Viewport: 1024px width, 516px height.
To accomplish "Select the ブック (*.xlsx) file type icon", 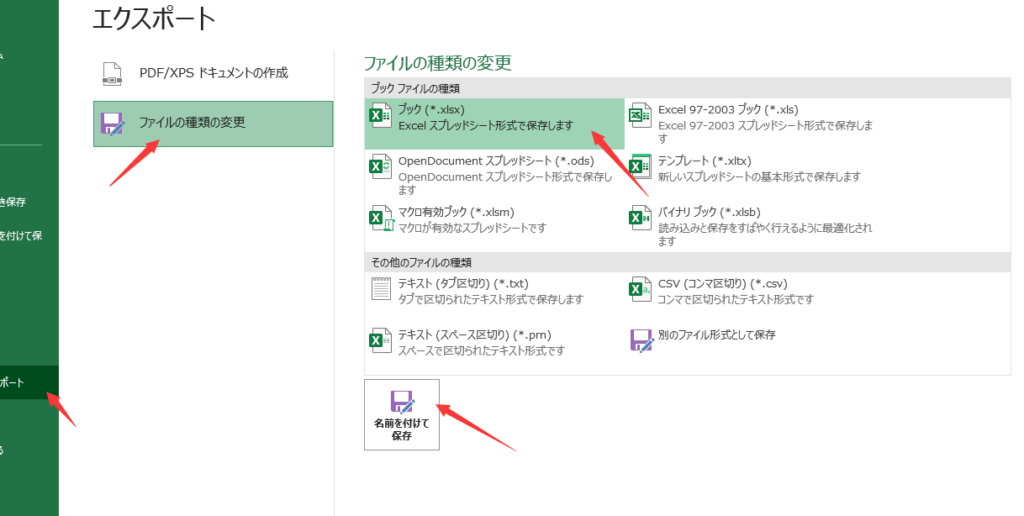I will (380, 118).
